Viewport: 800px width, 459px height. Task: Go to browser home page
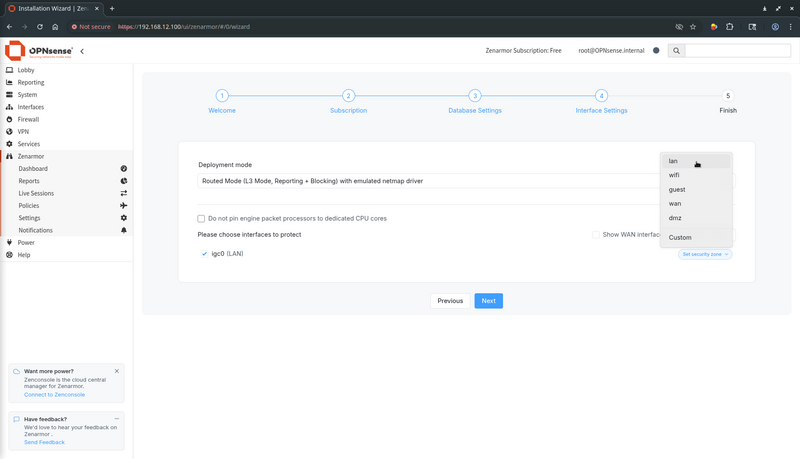[x=55, y=27]
